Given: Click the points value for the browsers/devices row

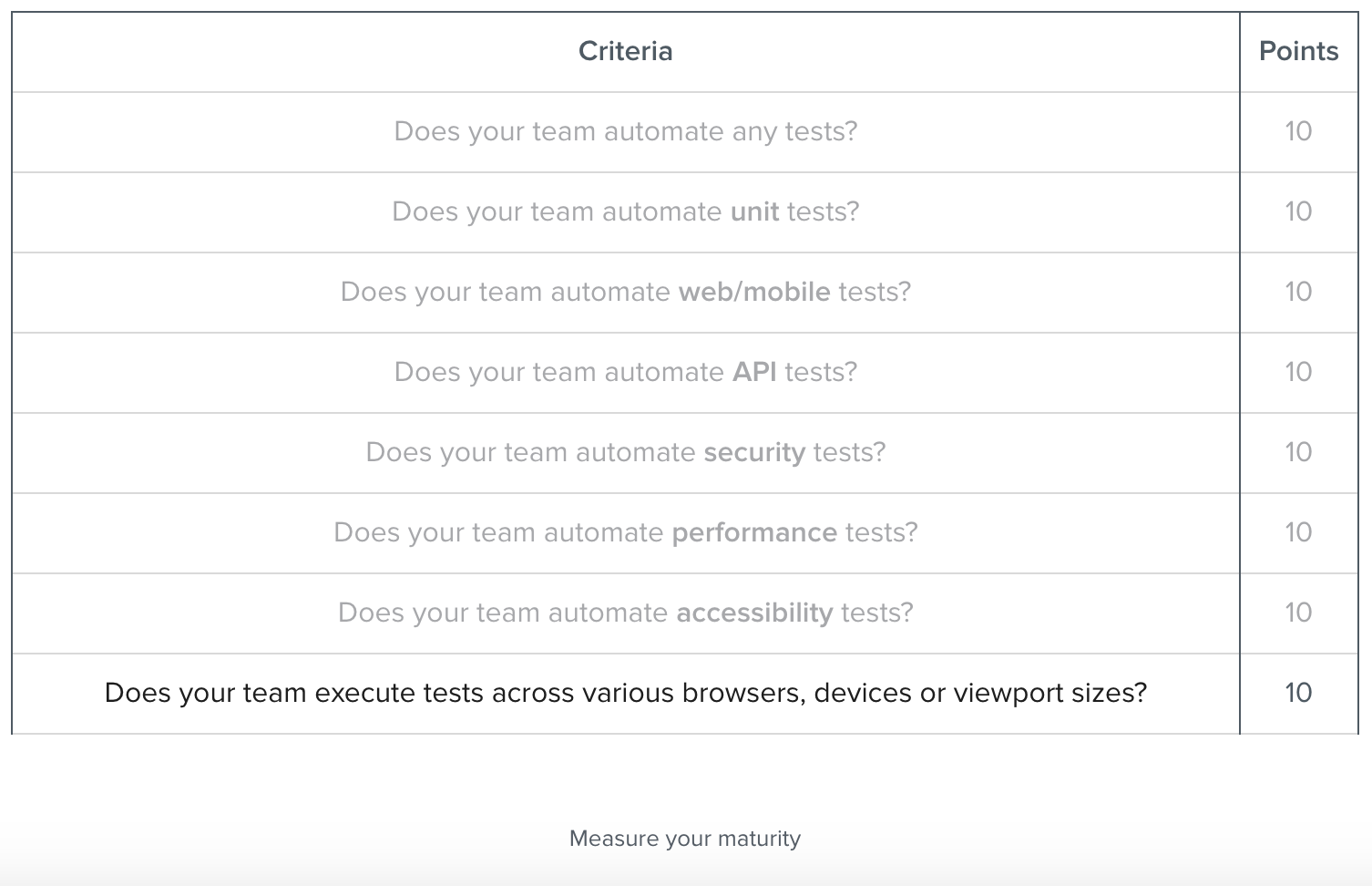Looking at the screenshot, I should (x=1298, y=693).
